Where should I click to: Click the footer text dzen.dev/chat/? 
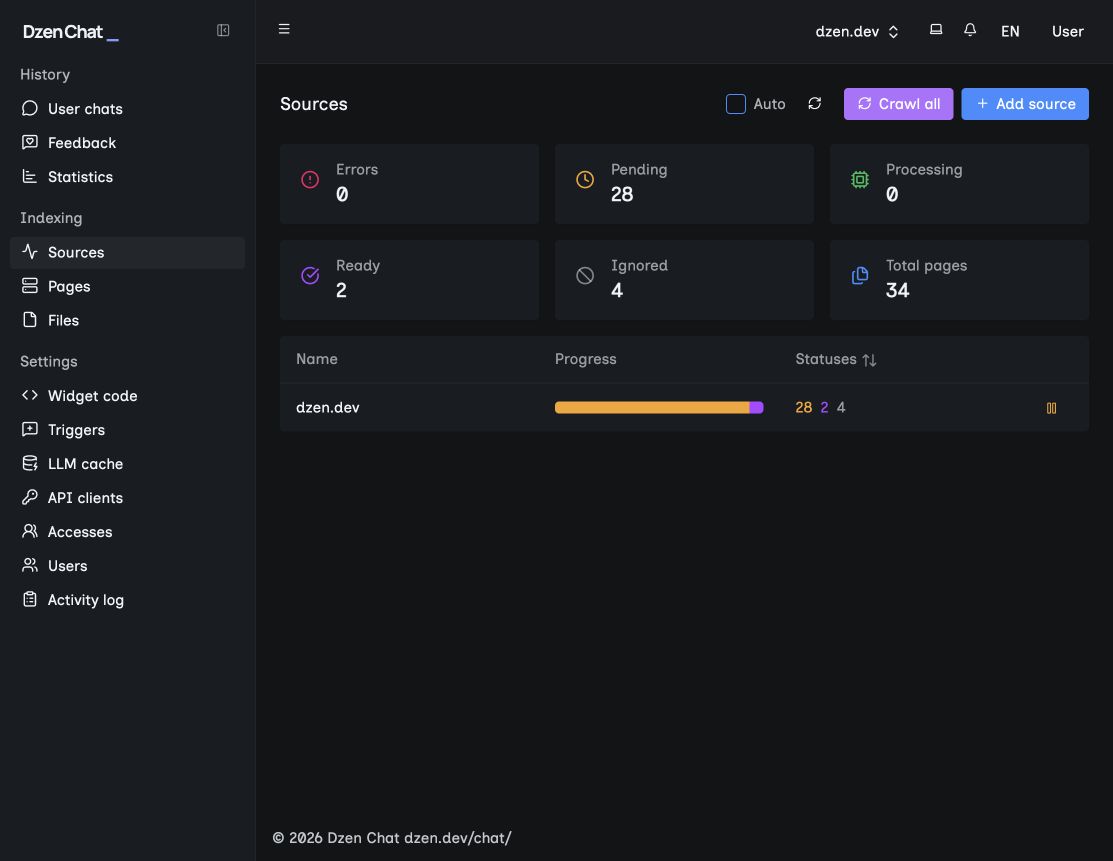[x=458, y=838]
